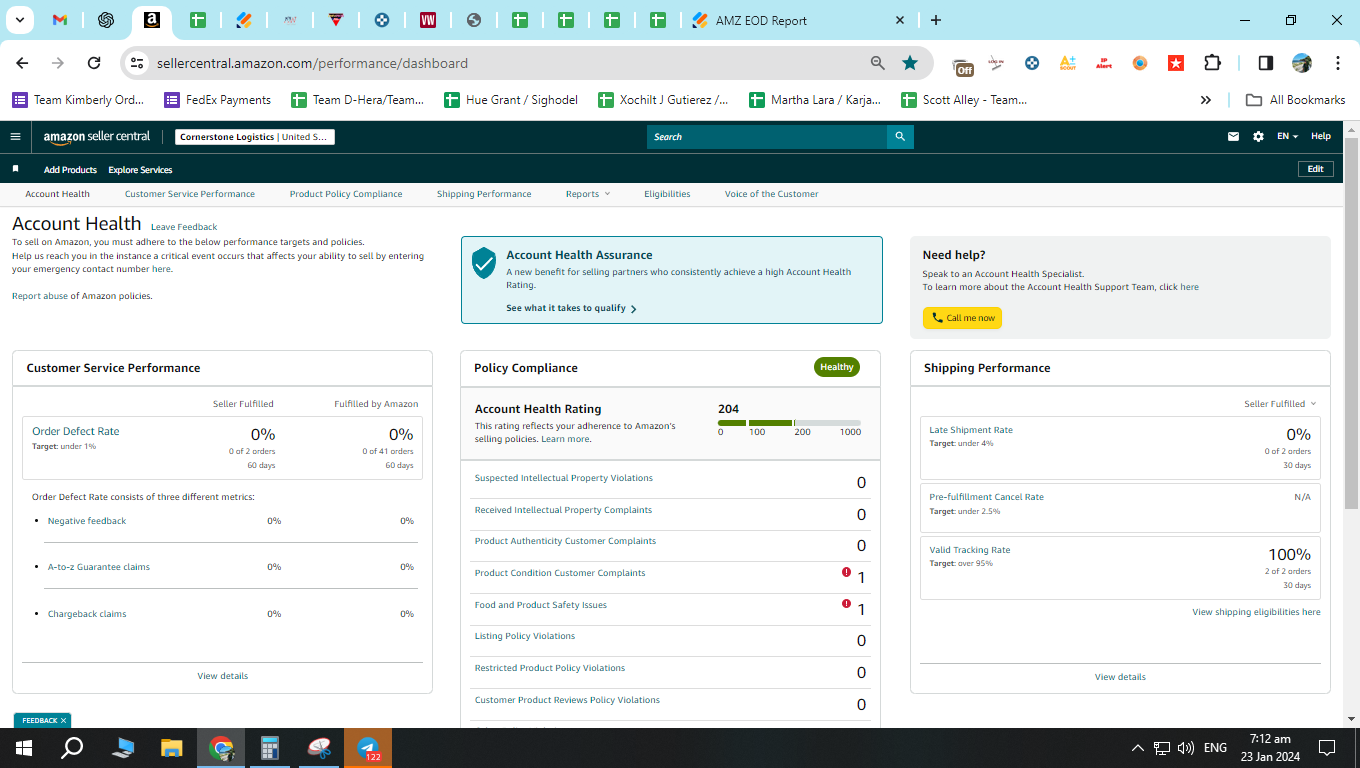Open the Product Policy Compliance tab
The width and height of the screenshot is (1360, 768).
click(346, 194)
